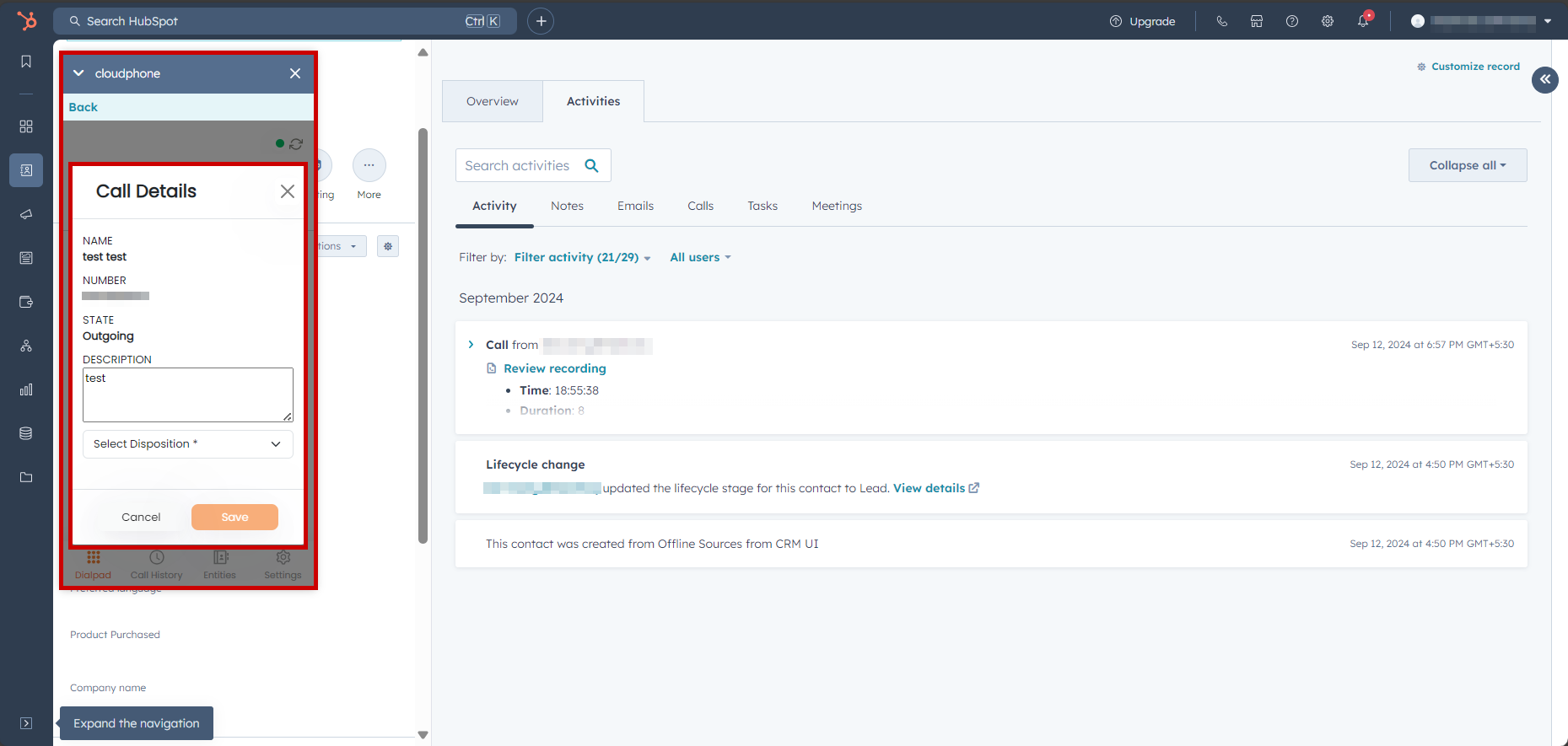
Task: Click Customize record link
Action: (x=1468, y=67)
